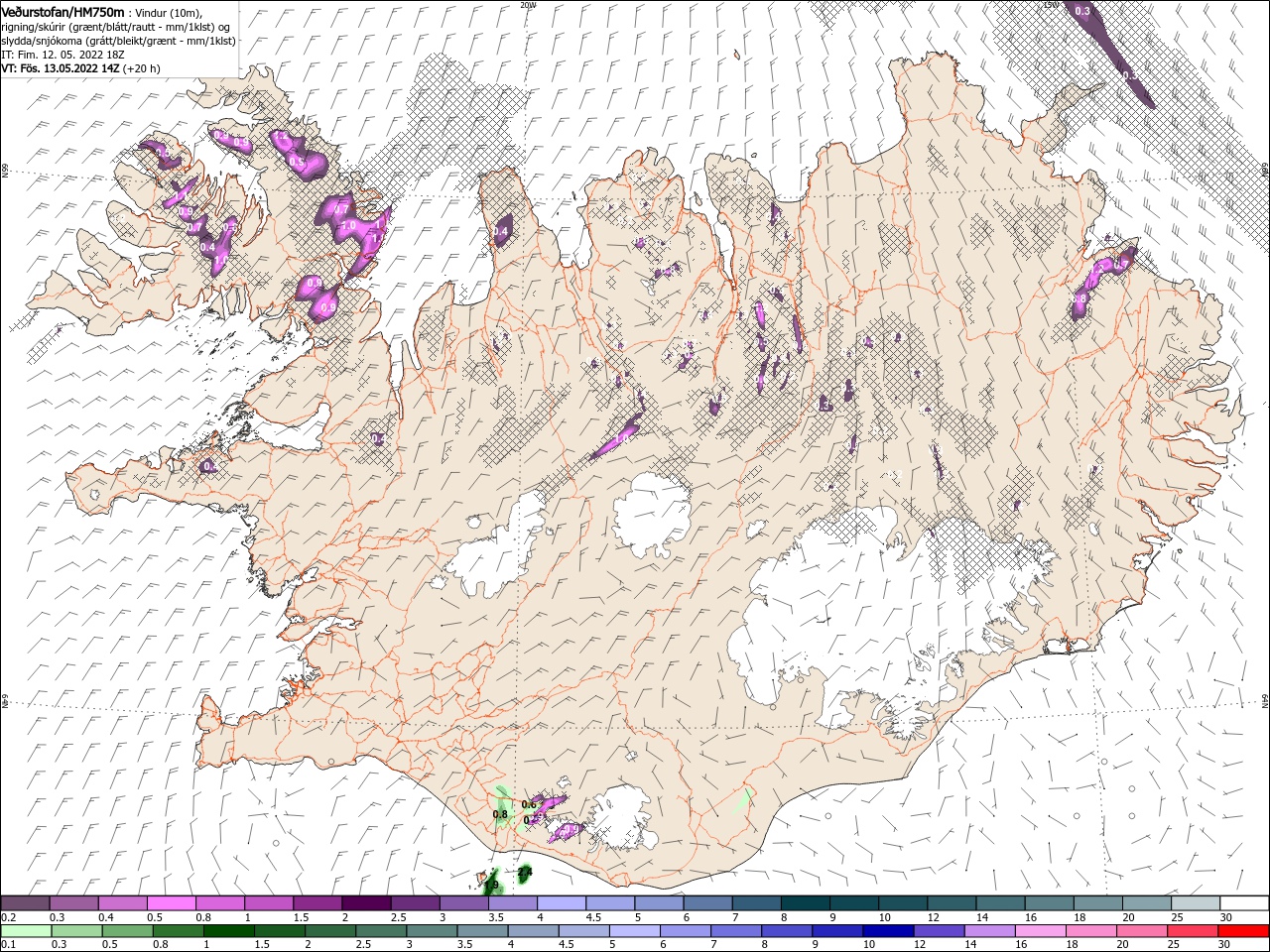This screenshot has height=952, width=1270.
Task: Click the '0.2' label on the snow legend
Action: pyautogui.click(x=8, y=917)
